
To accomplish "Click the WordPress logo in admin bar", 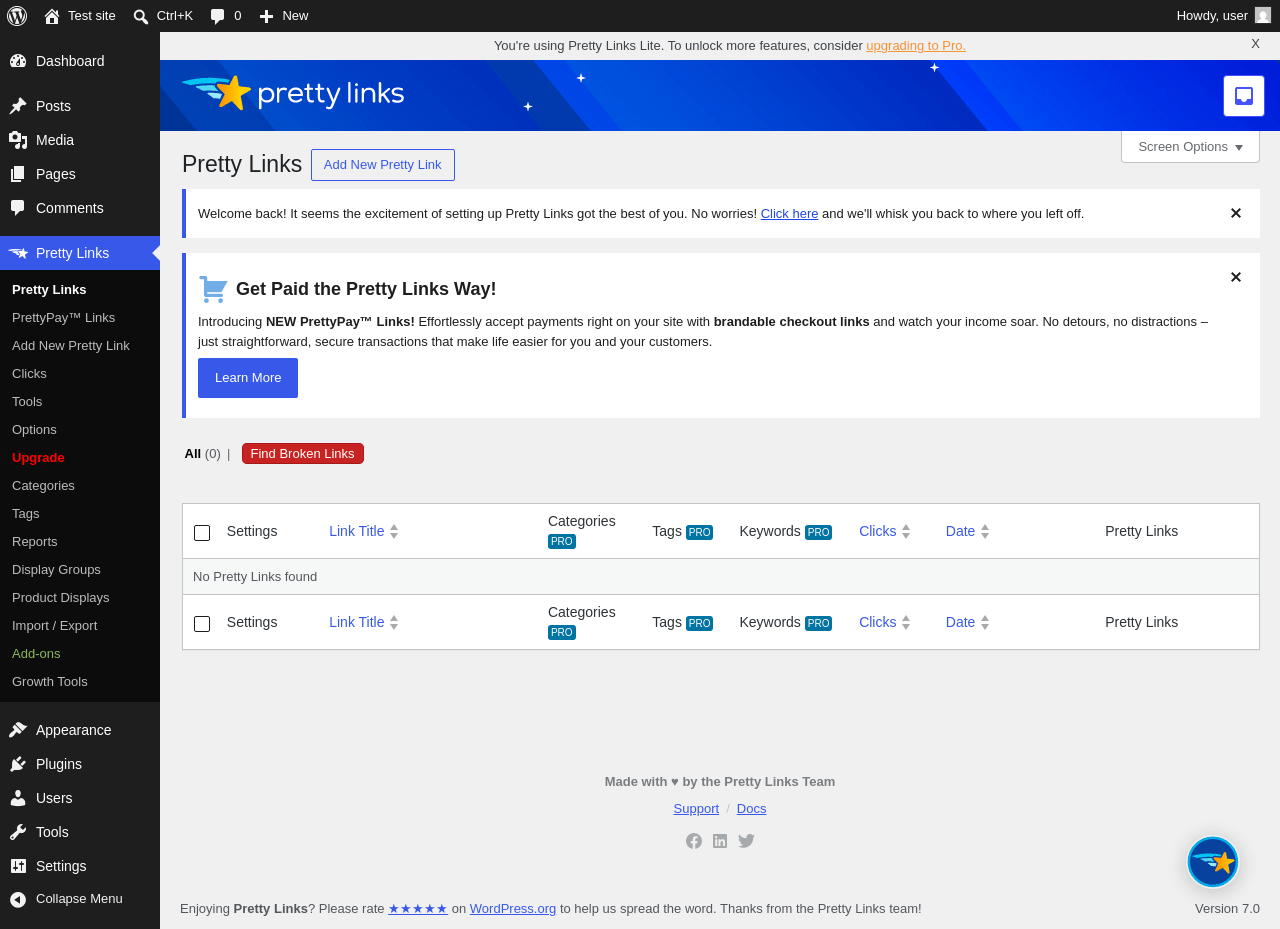I will [x=17, y=16].
